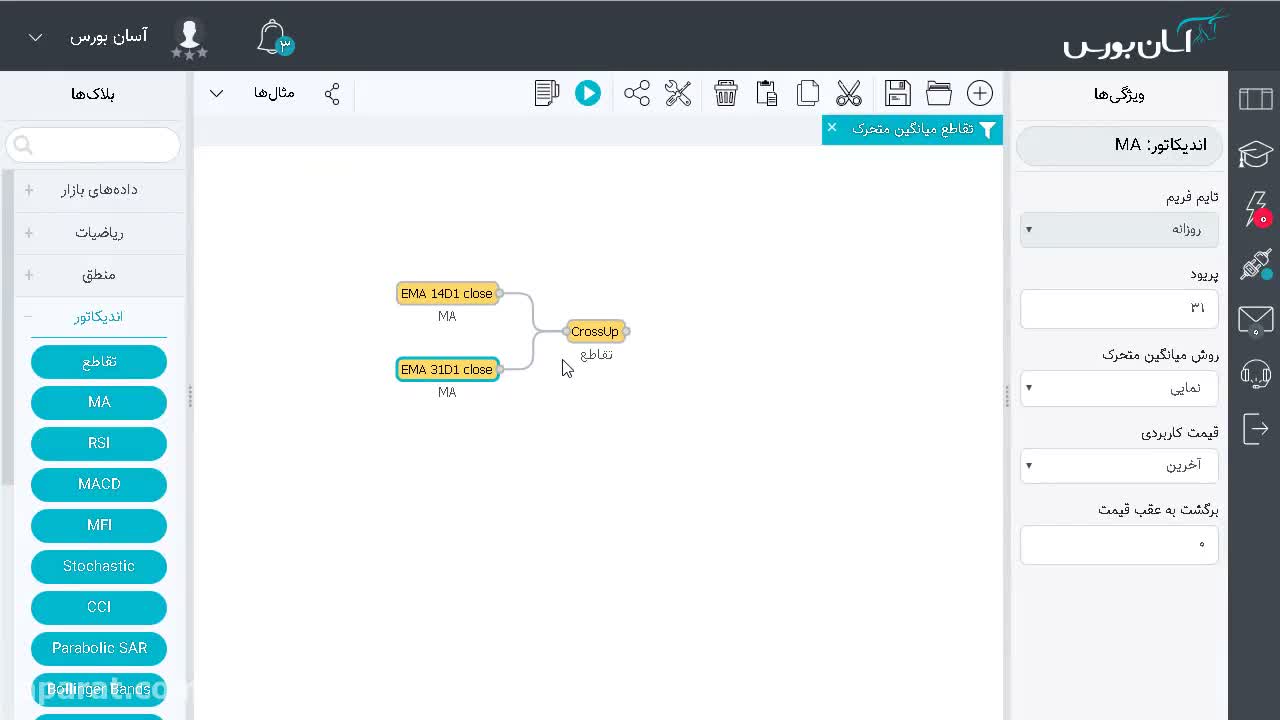Click the بلاک‌ها panel title
Screen dimensions: 1280x720
click(93, 94)
